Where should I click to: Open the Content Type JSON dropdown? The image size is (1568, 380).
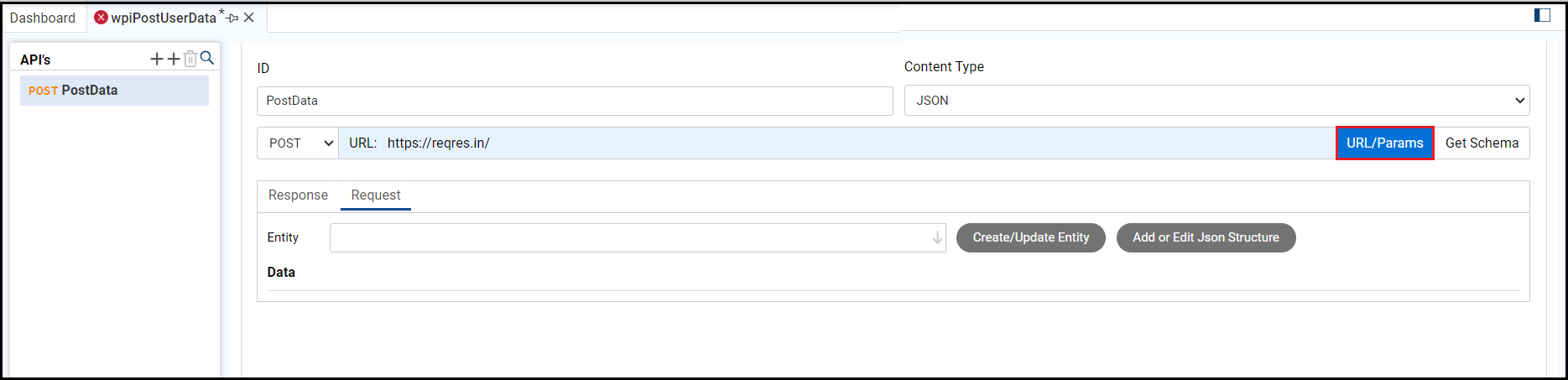pyautogui.click(x=1216, y=101)
